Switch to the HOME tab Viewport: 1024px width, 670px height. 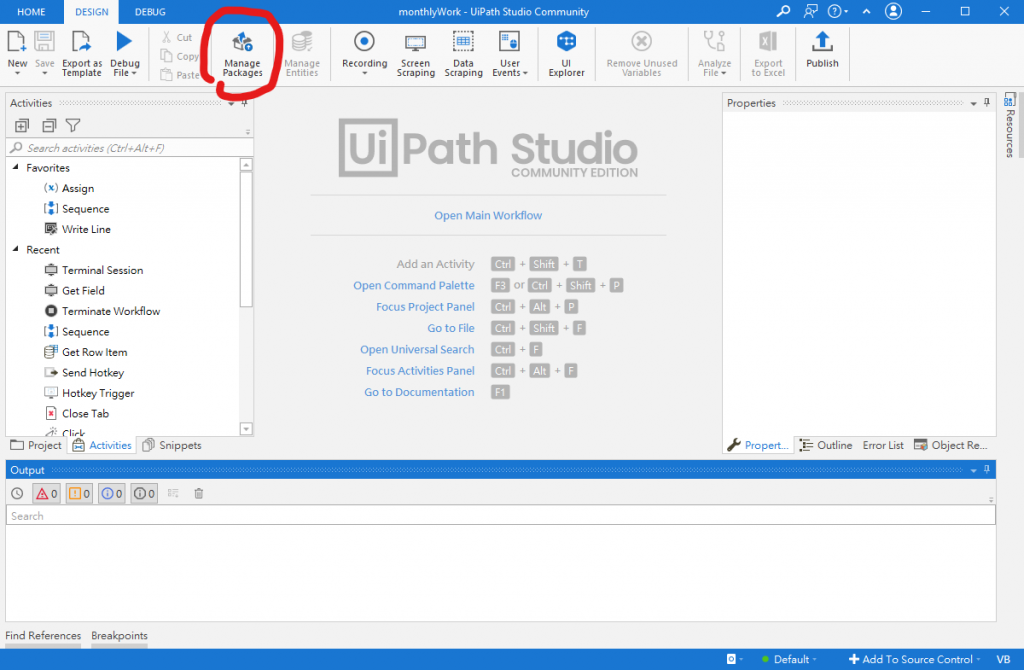(31, 12)
